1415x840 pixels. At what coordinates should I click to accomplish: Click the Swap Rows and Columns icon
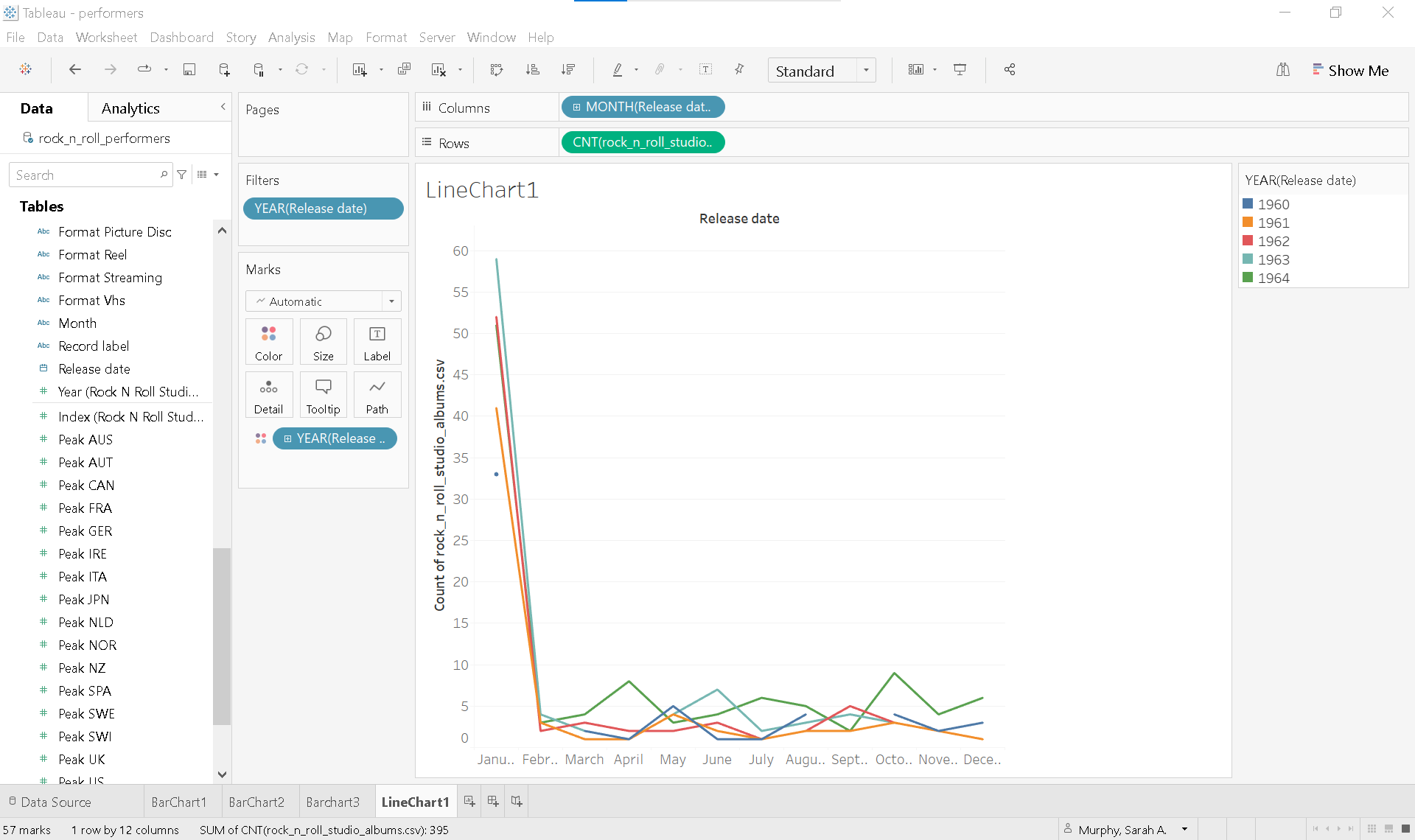click(x=496, y=70)
